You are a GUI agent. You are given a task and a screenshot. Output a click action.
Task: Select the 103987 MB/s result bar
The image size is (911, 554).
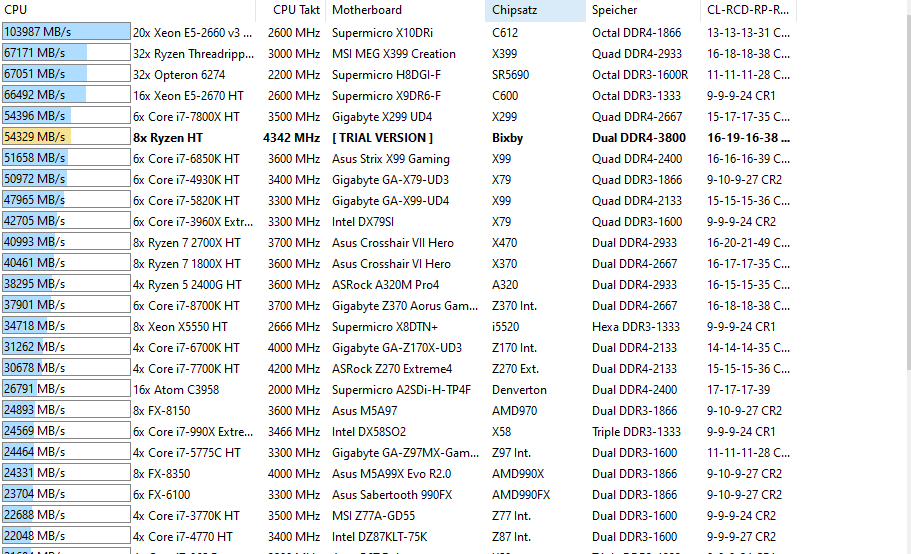tap(66, 31)
